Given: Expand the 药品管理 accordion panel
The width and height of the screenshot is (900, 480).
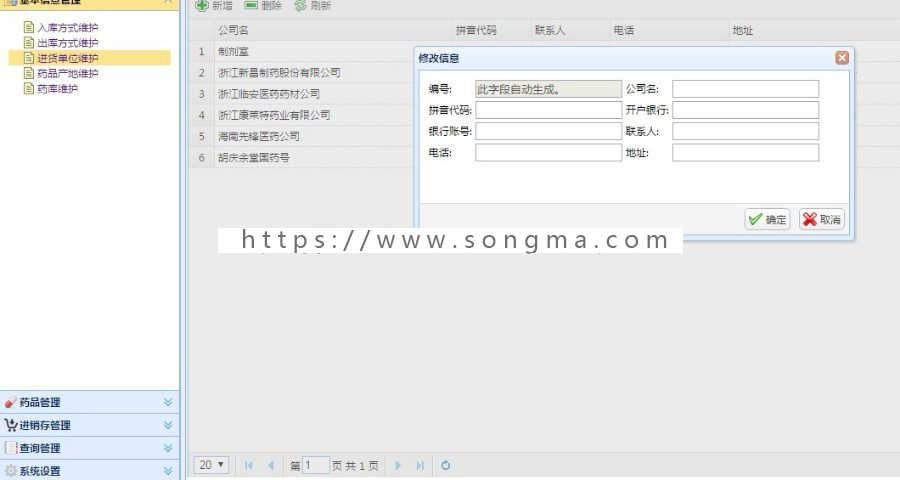Looking at the screenshot, I should [168, 402].
